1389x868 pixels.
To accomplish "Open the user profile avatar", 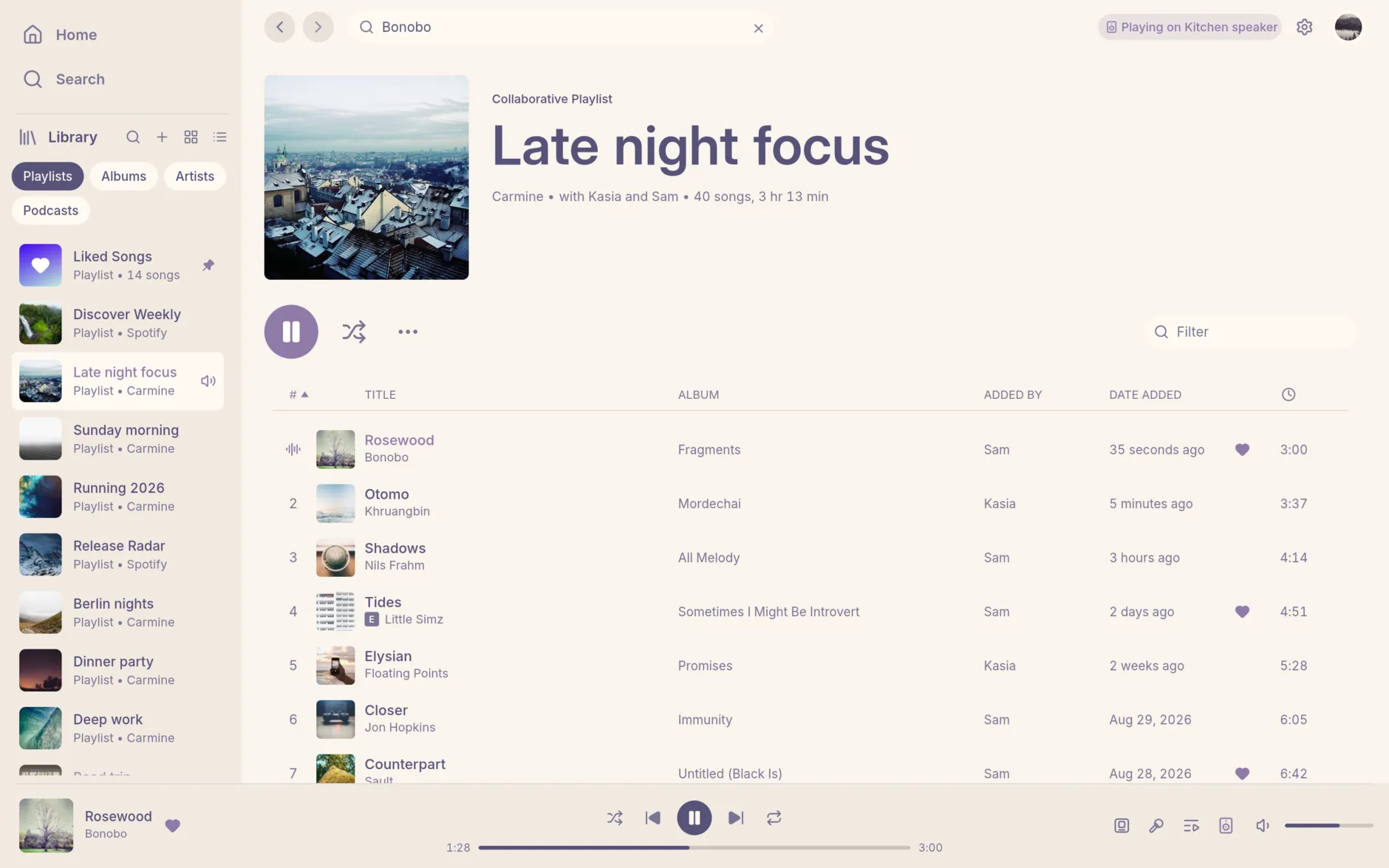I will coord(1348,27).
